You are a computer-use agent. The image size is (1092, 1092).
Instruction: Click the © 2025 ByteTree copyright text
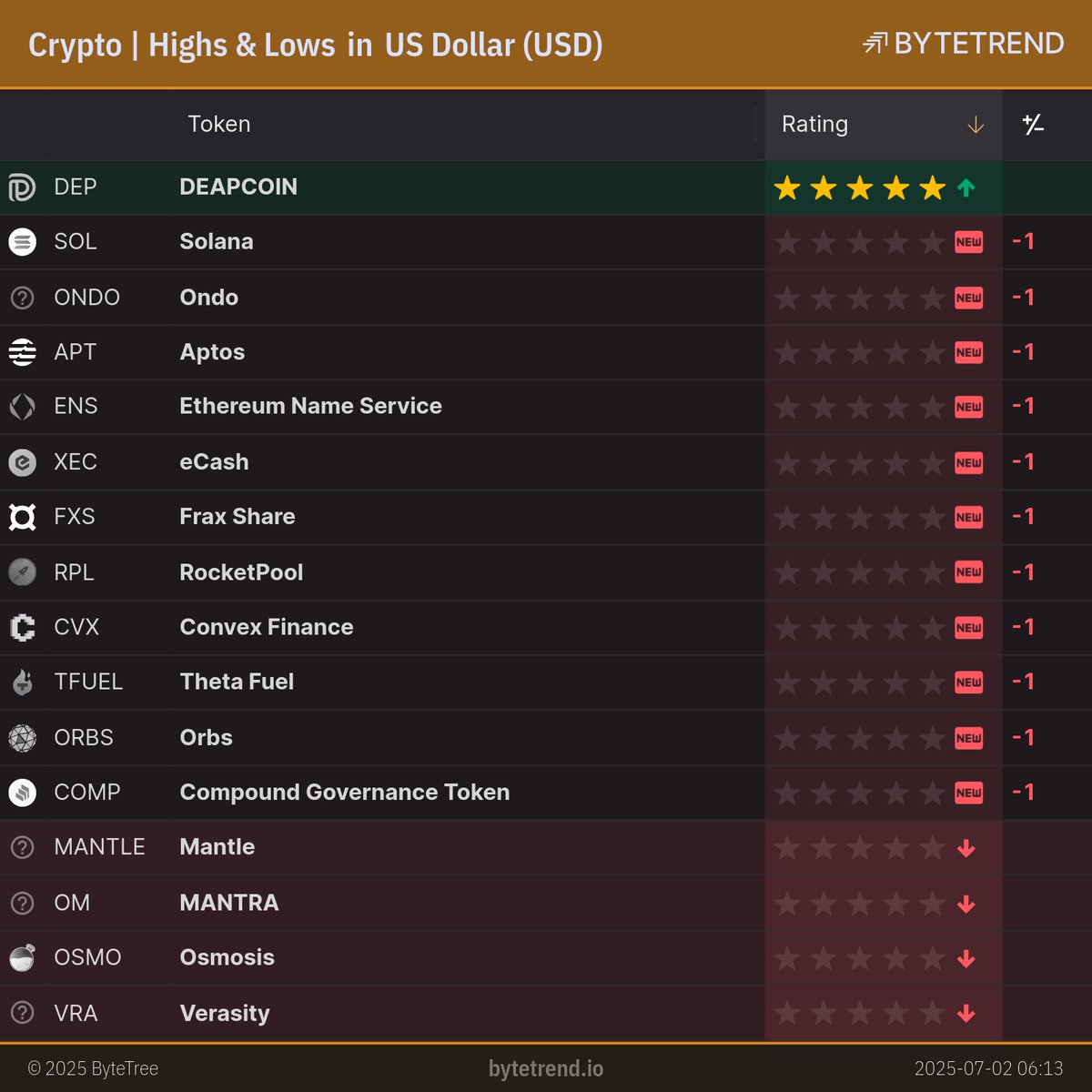[x=93, y=1068]
